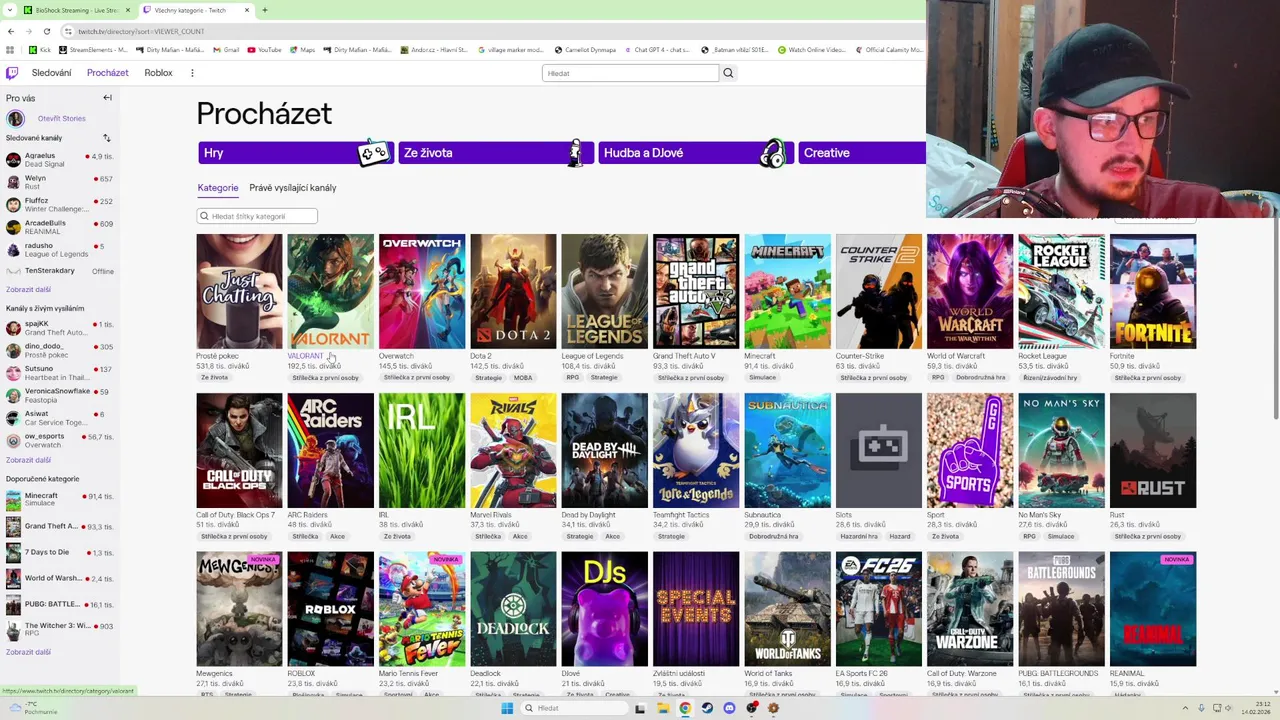The height and width of the screenshot is (720, 1280).
Task: Click the Chrome taskbar icon
Action: click(x=685, y=708)
